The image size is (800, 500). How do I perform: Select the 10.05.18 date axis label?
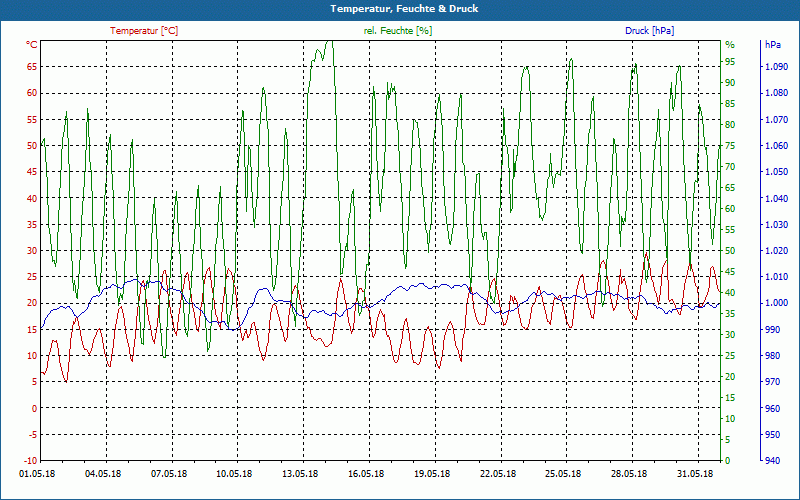point(234,473)
